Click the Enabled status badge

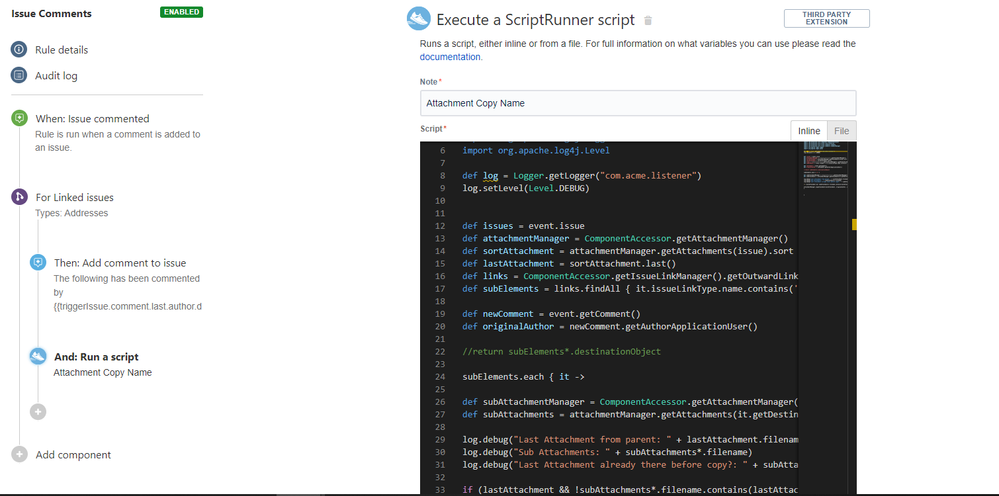pyautogui.click(x=182, y=12)
